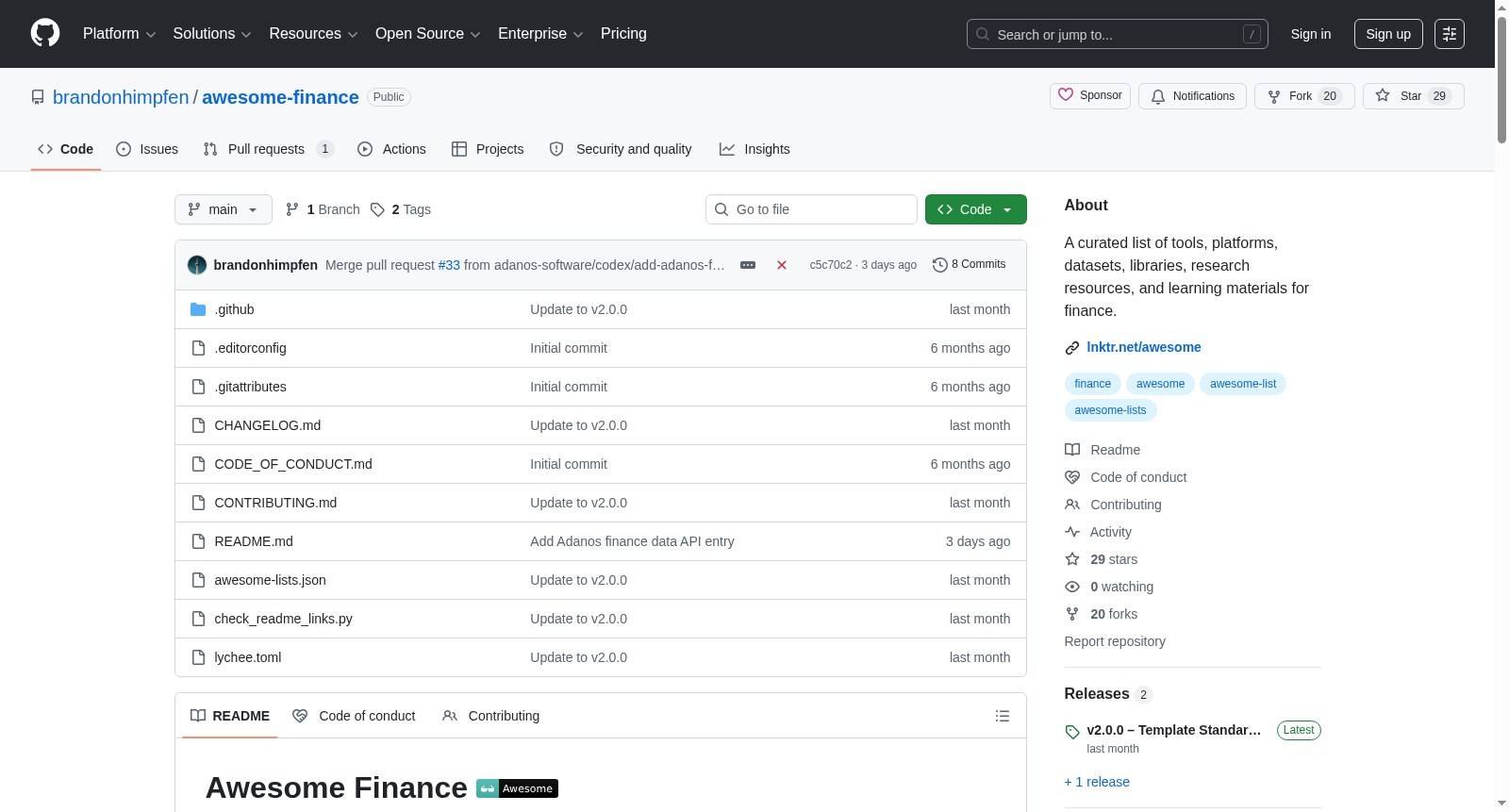
Task: Open Contributing in About sidebar
Action: click(x=1126, y=505)
